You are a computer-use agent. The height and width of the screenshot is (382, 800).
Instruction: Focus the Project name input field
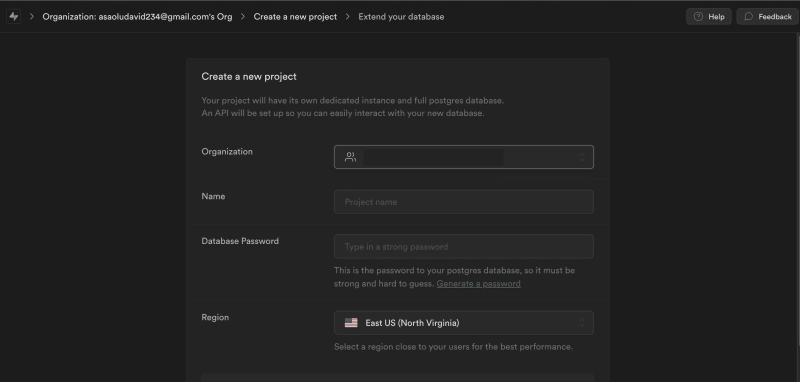(464, 202)
